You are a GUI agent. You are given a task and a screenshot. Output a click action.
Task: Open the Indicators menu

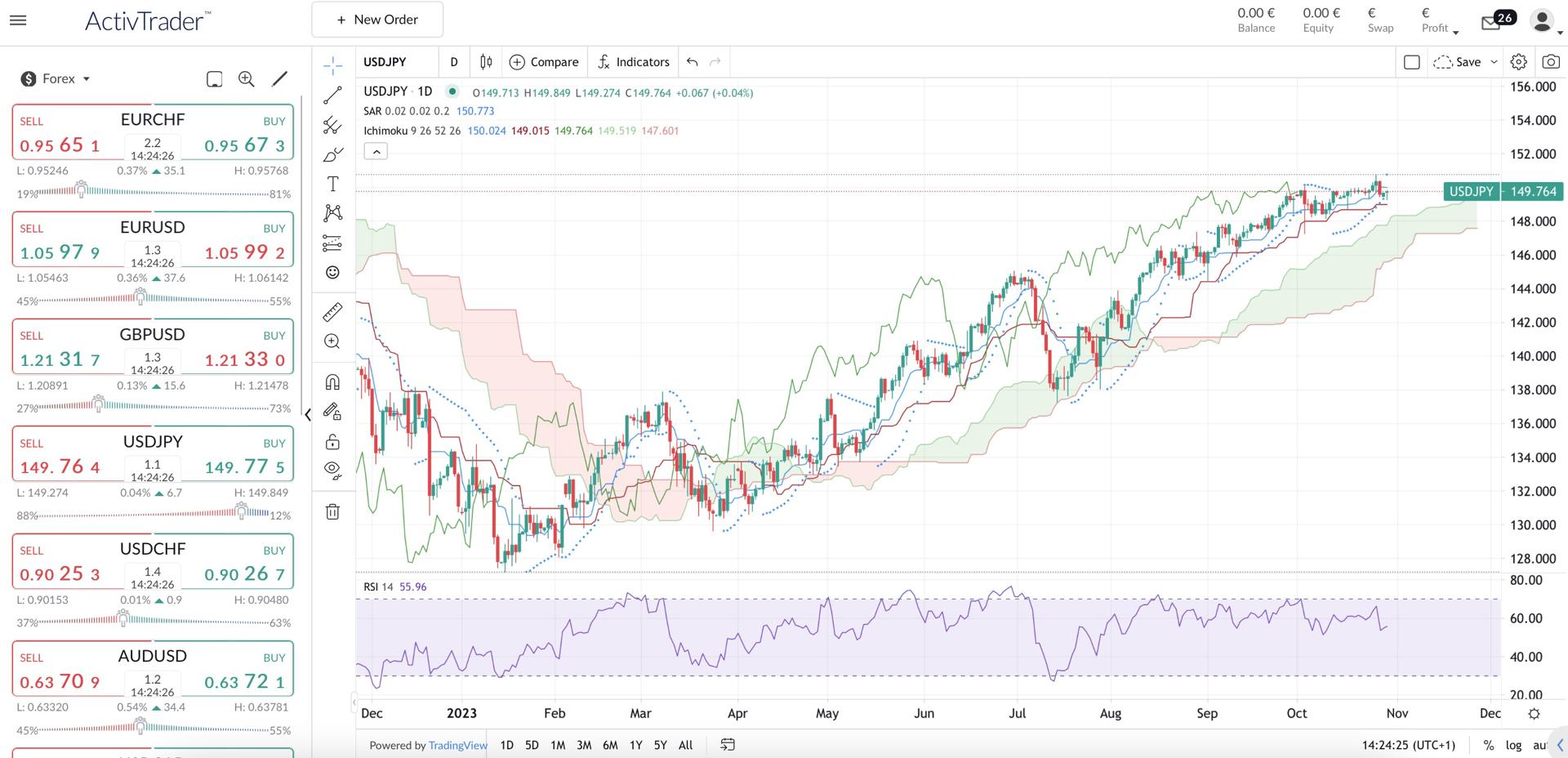[633, 61]
